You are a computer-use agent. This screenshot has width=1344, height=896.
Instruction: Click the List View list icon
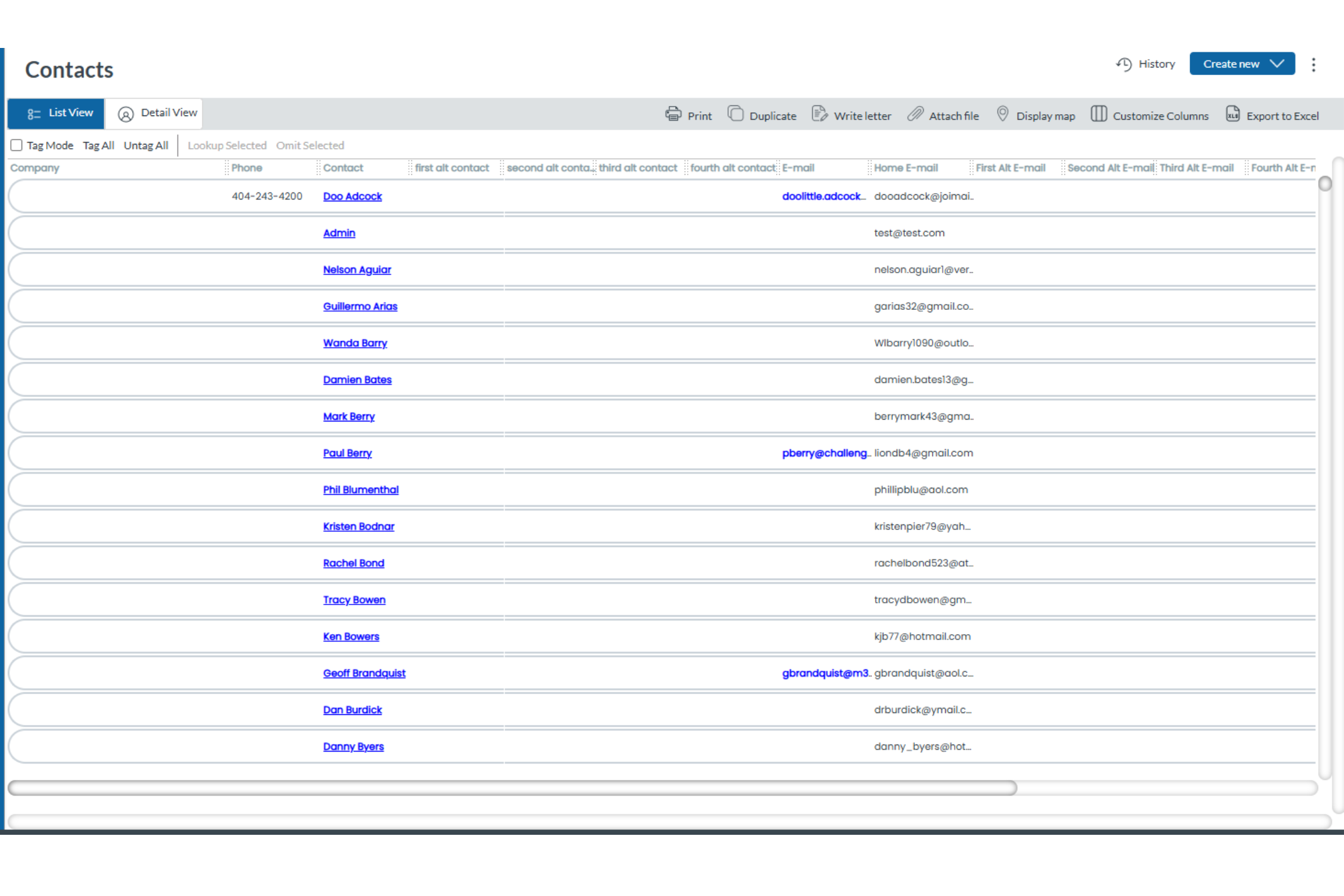[34, 114]
